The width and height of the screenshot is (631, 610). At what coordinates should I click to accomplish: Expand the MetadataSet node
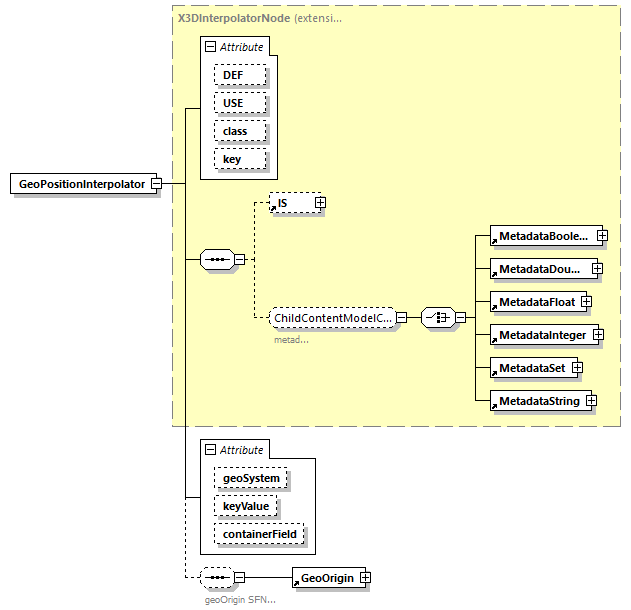[577, 368]
